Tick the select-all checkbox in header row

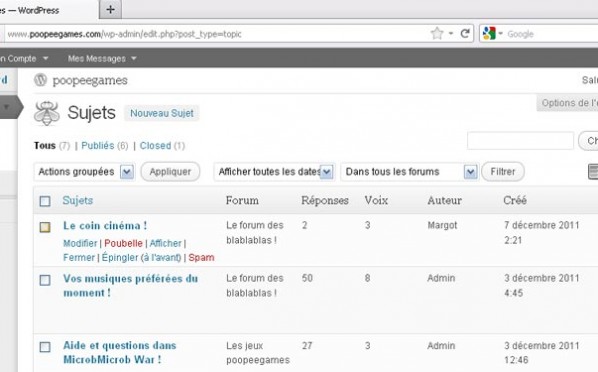click(x=45, y=201)
